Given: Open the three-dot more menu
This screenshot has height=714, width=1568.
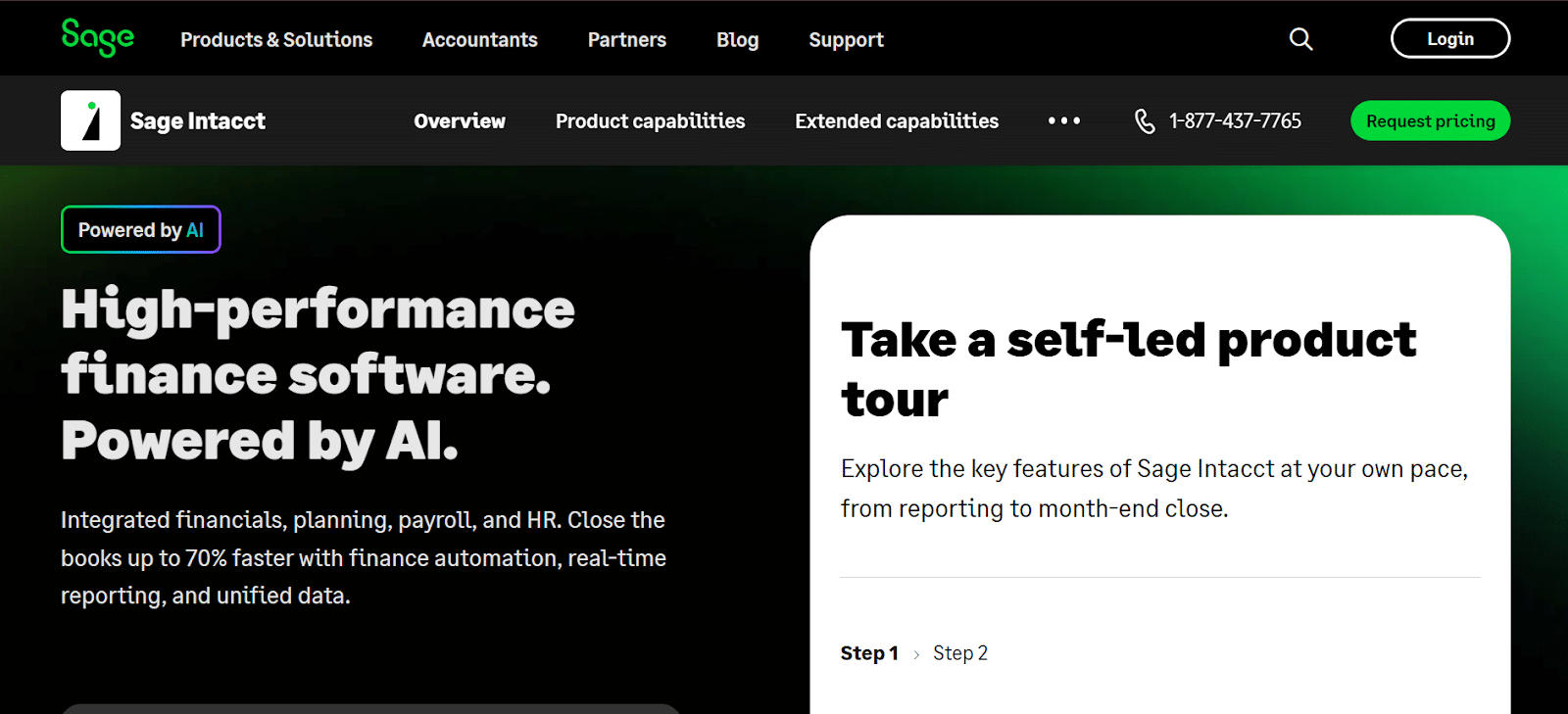Looking at the screenshot, I should 1063,120.
